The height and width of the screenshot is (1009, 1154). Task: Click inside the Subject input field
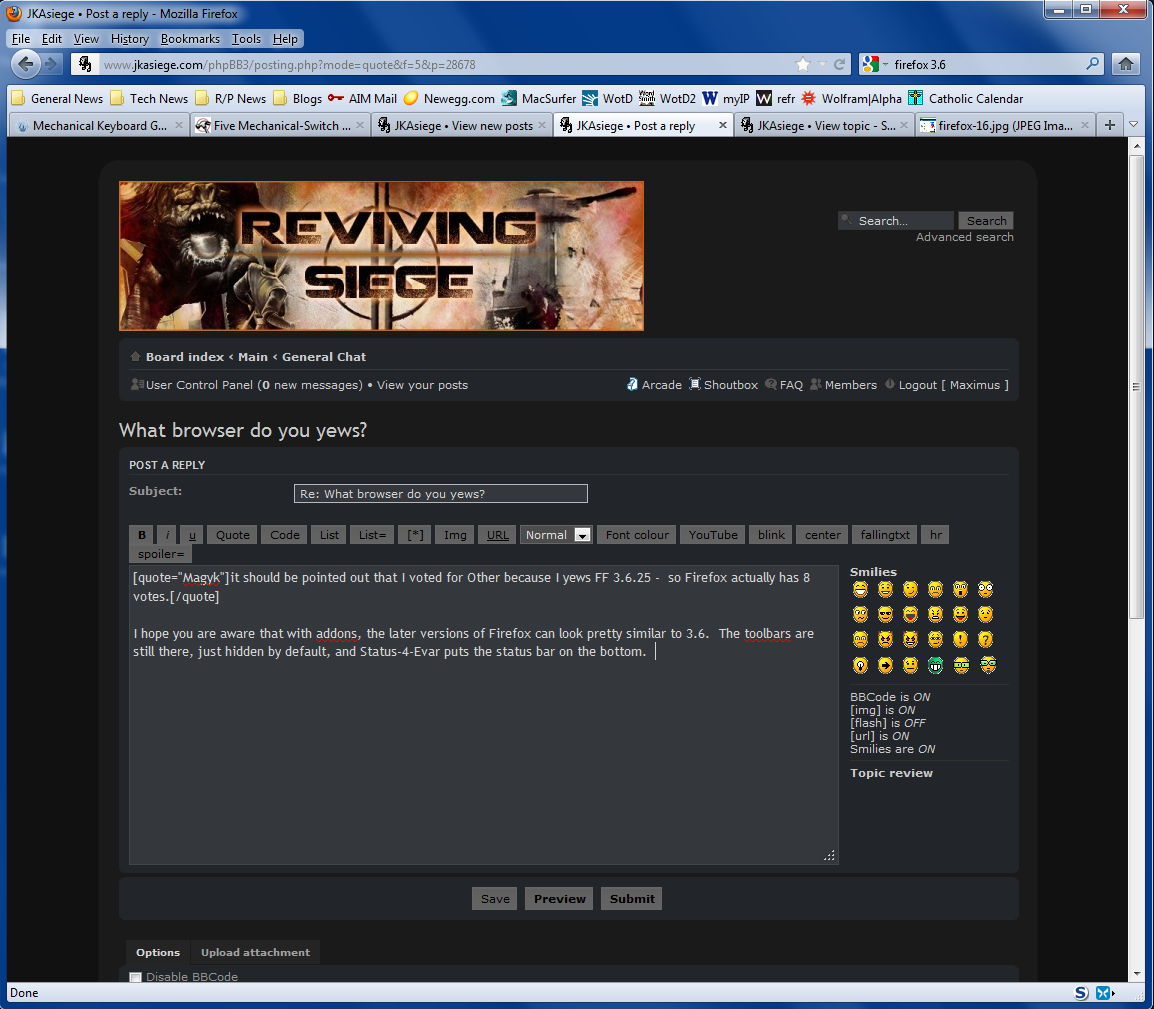click(x=440, y=494)
